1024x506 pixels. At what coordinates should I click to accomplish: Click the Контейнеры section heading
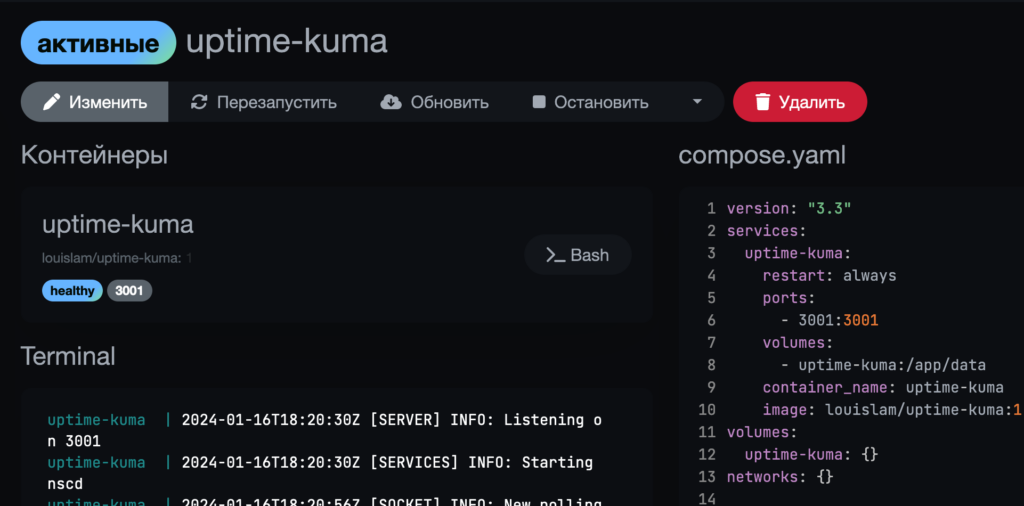click(94, 155)
